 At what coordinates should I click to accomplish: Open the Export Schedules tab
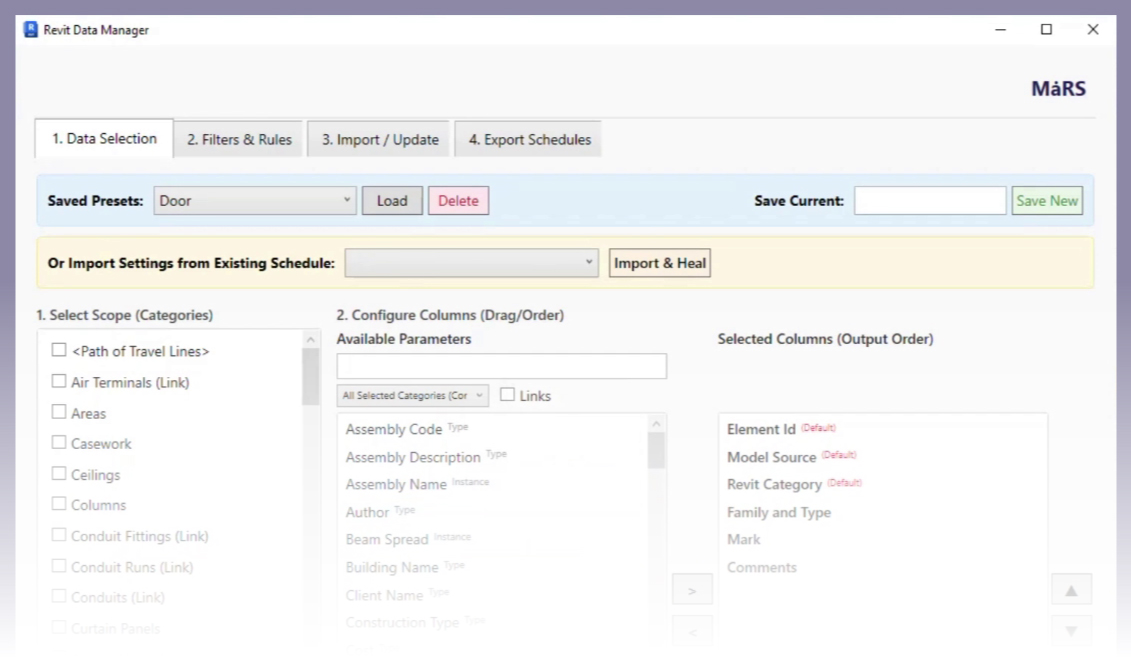527,140
